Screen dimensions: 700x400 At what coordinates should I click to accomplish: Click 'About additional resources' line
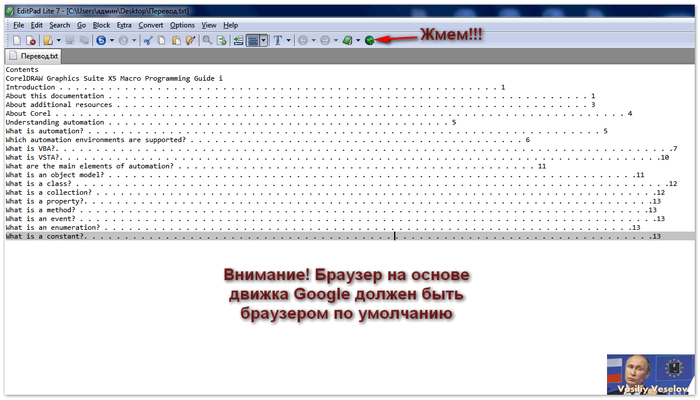pyautogui.click(x=300, y=104)
